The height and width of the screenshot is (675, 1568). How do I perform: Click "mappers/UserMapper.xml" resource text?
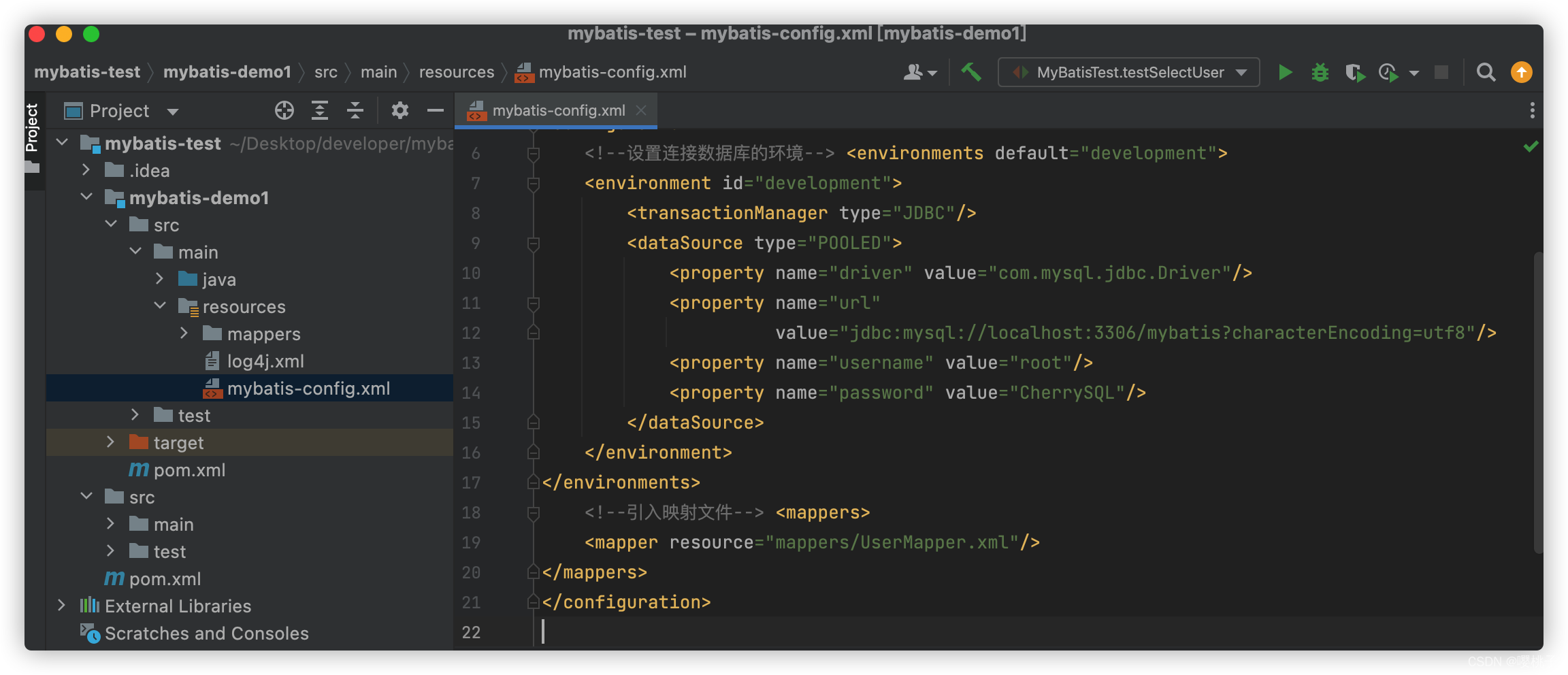892,542
